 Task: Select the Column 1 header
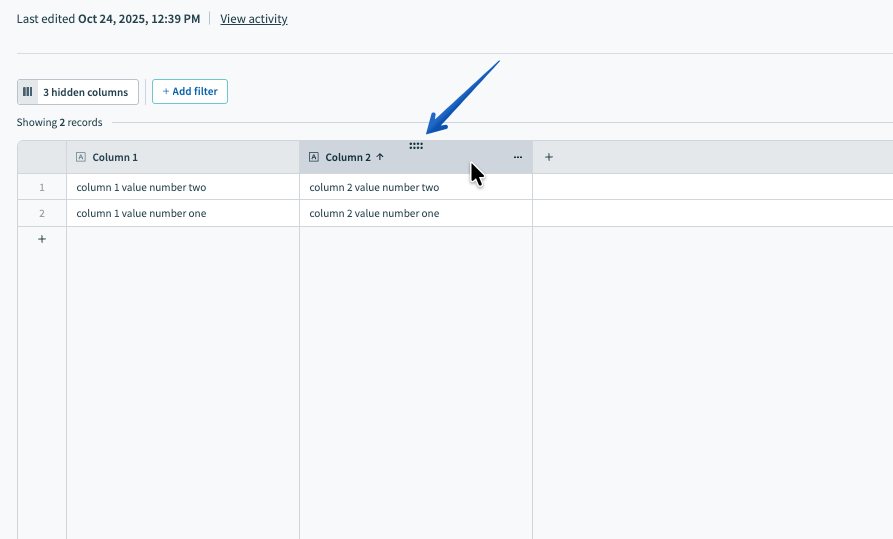[115, 157]
